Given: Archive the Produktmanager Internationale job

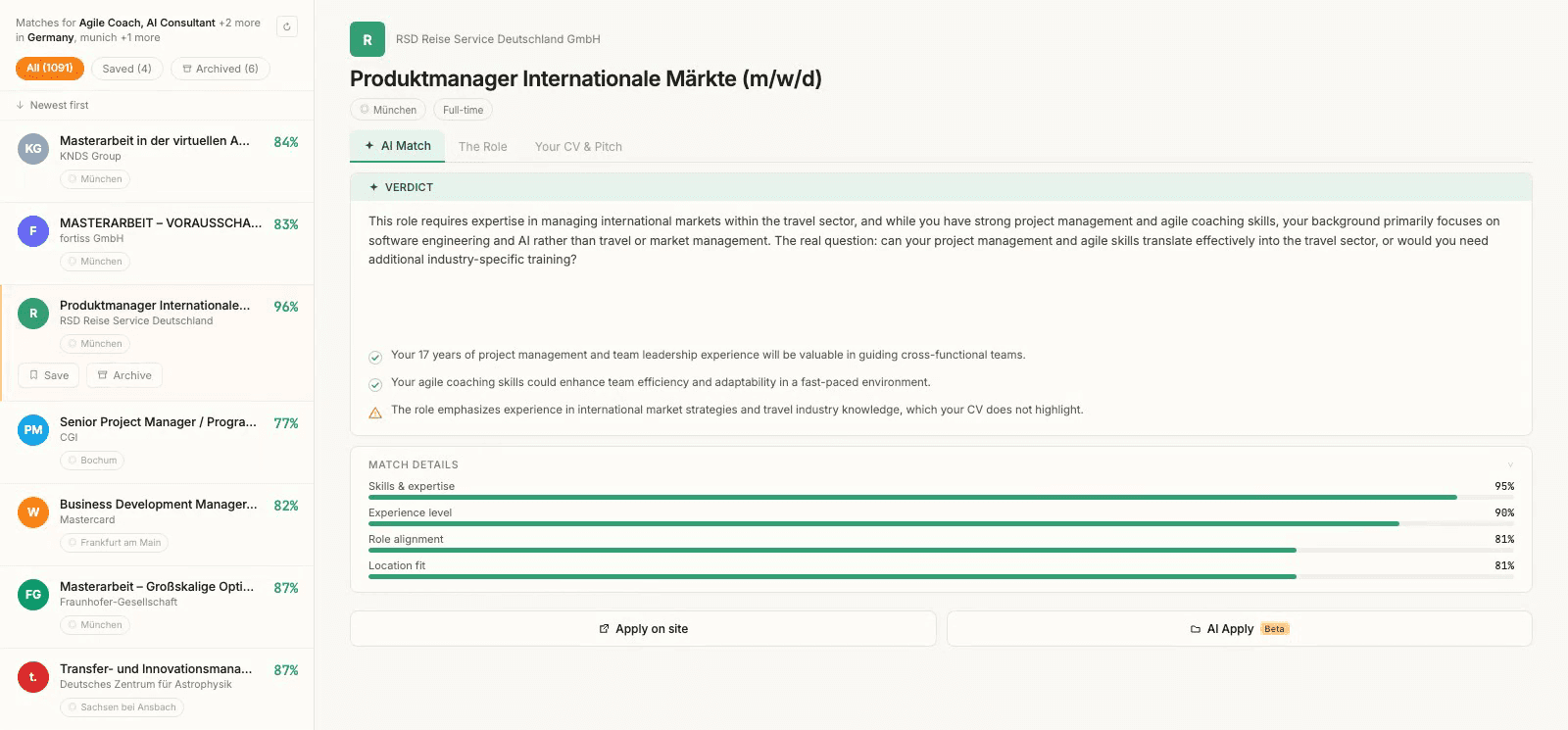Looking at the screenshot, I should (x=124, y=375).
